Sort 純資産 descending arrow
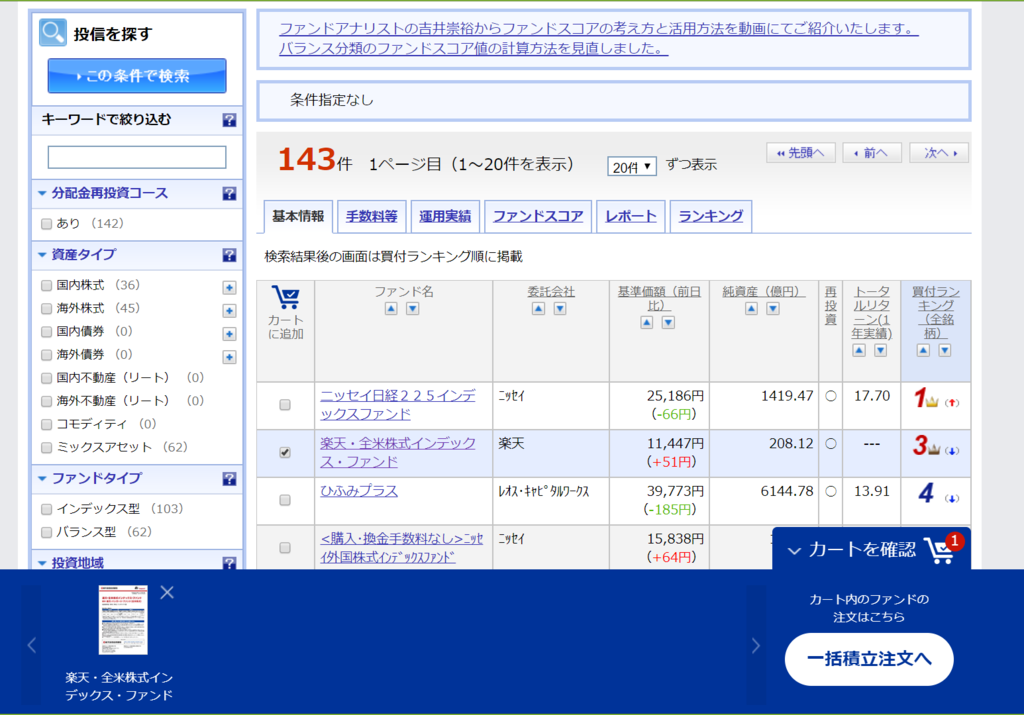The image size is (1024, 715). (773, 309)
